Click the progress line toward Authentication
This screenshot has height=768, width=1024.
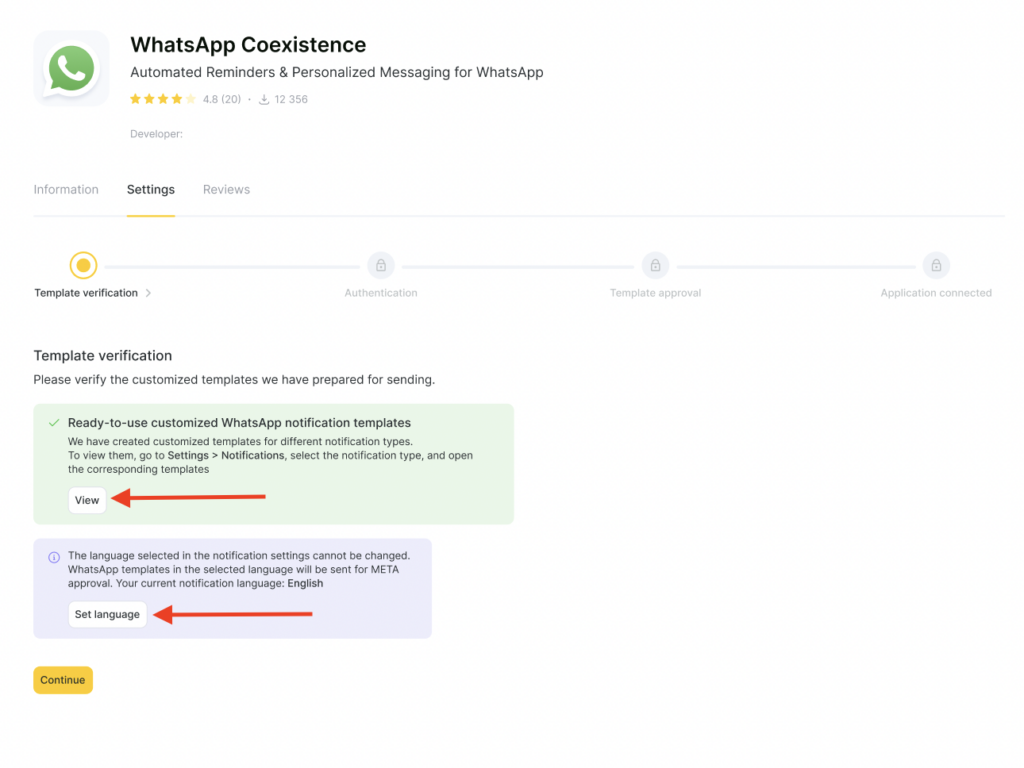[232, 266]
